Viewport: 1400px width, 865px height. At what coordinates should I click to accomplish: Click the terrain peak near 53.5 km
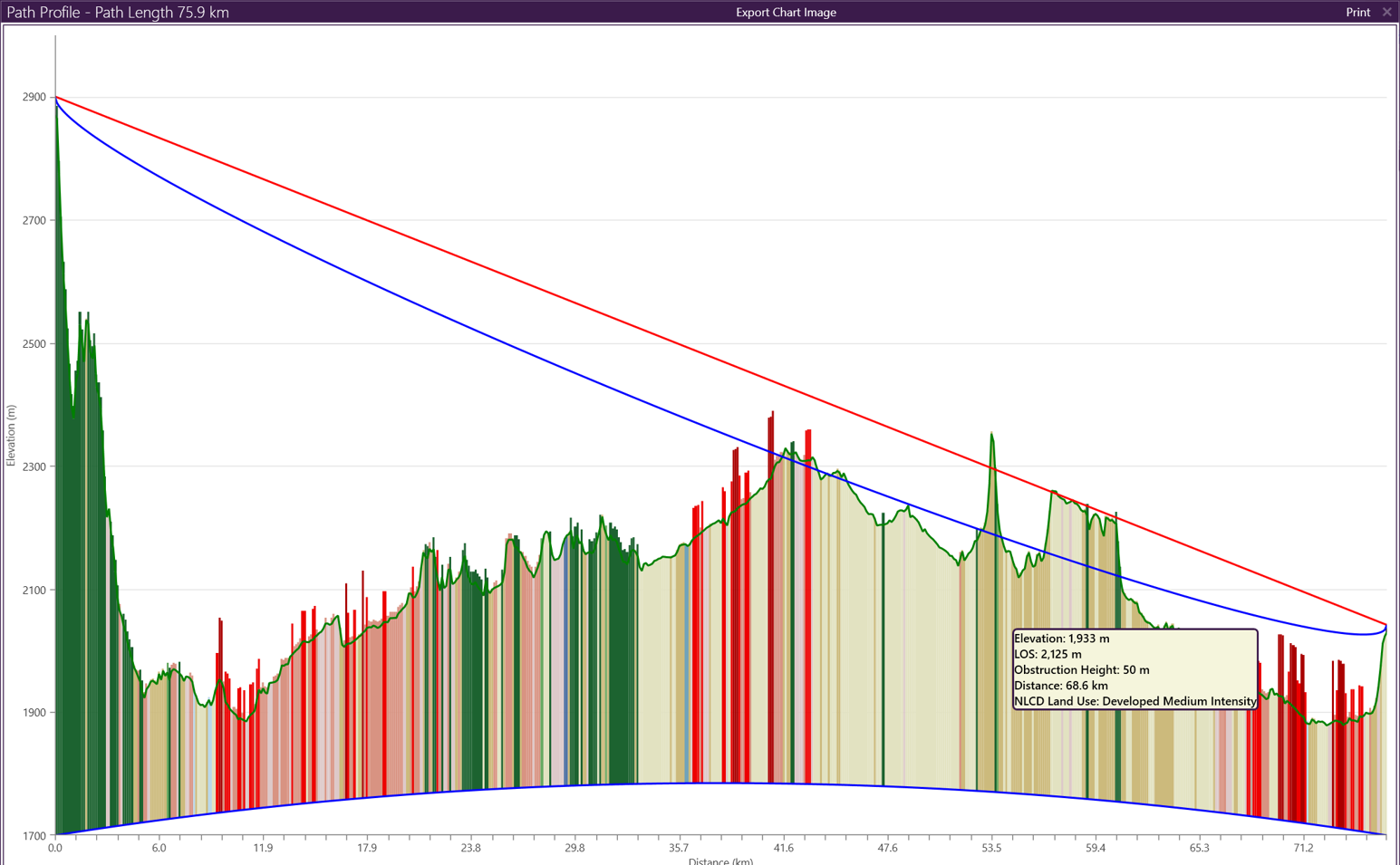pos(992,436)
